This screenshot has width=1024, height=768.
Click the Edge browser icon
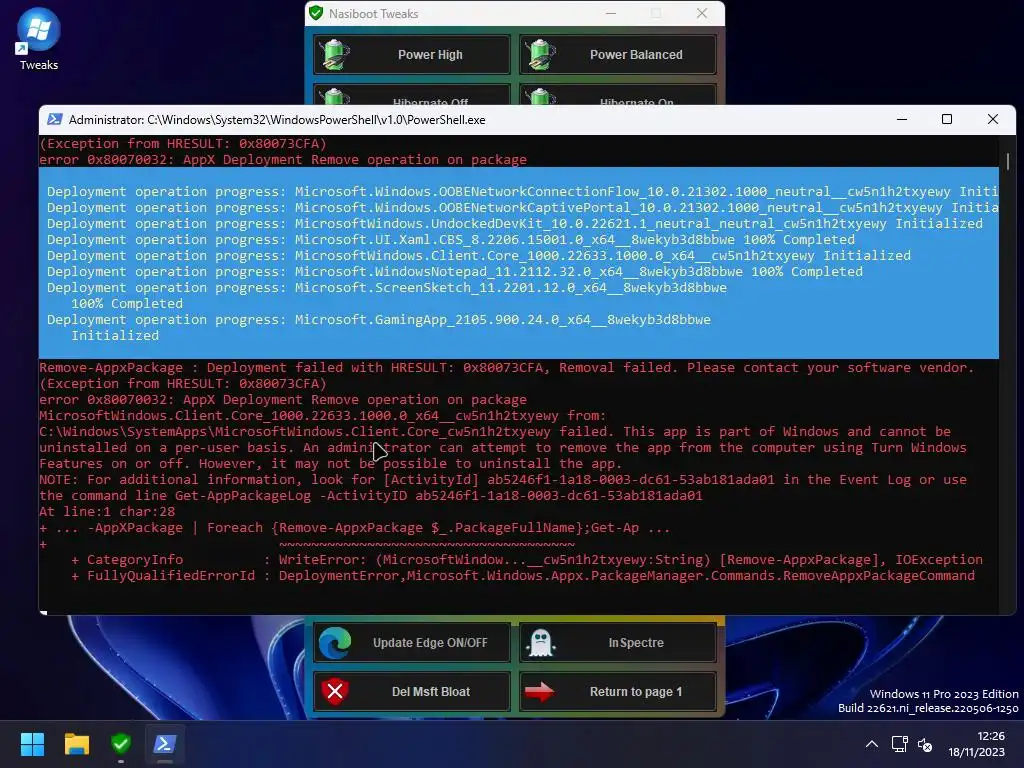point(335,643)
